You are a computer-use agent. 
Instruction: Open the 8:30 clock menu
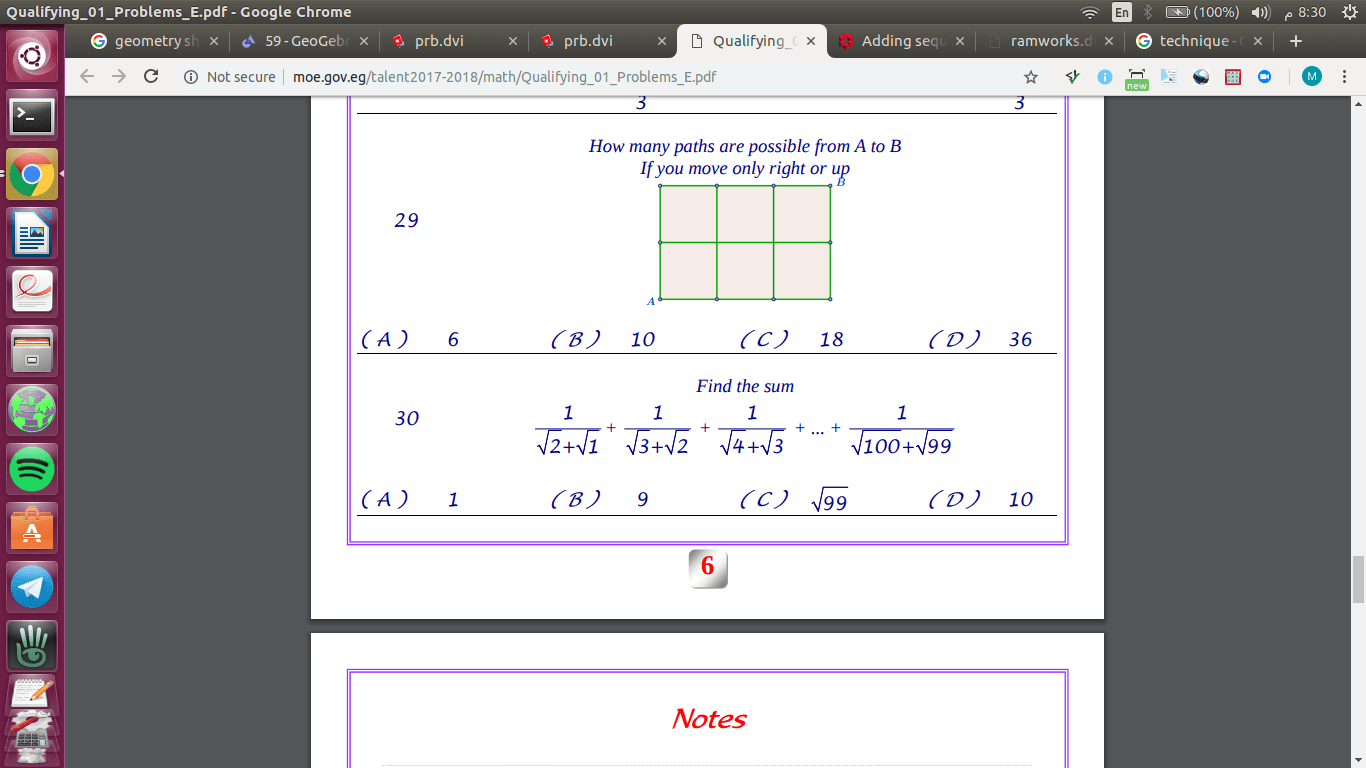(1304, 12)
